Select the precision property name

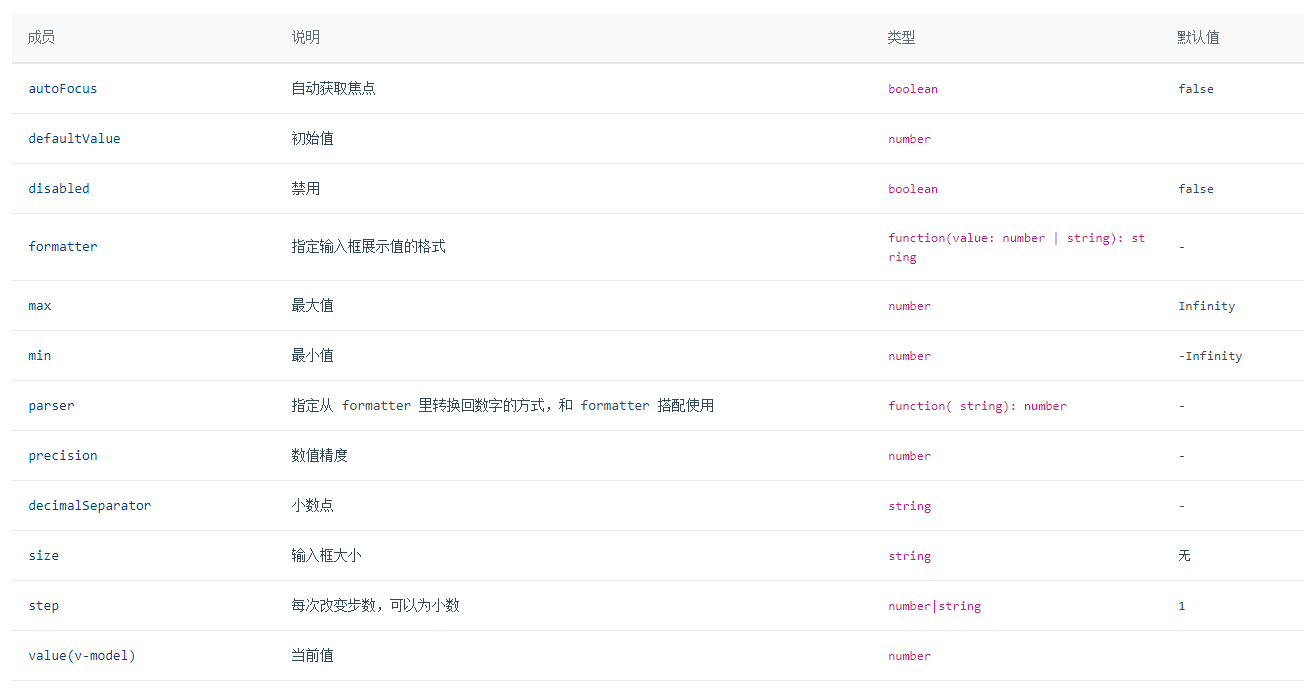[62, 455]
